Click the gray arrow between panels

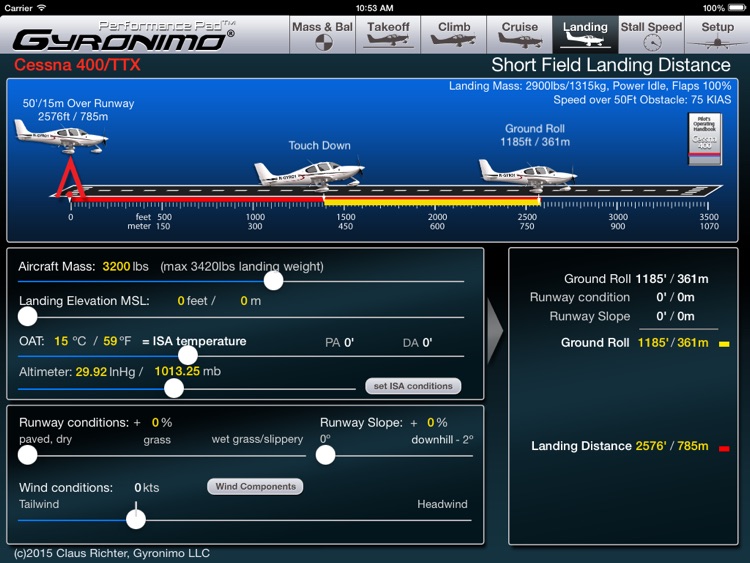[x=495, y=330]
